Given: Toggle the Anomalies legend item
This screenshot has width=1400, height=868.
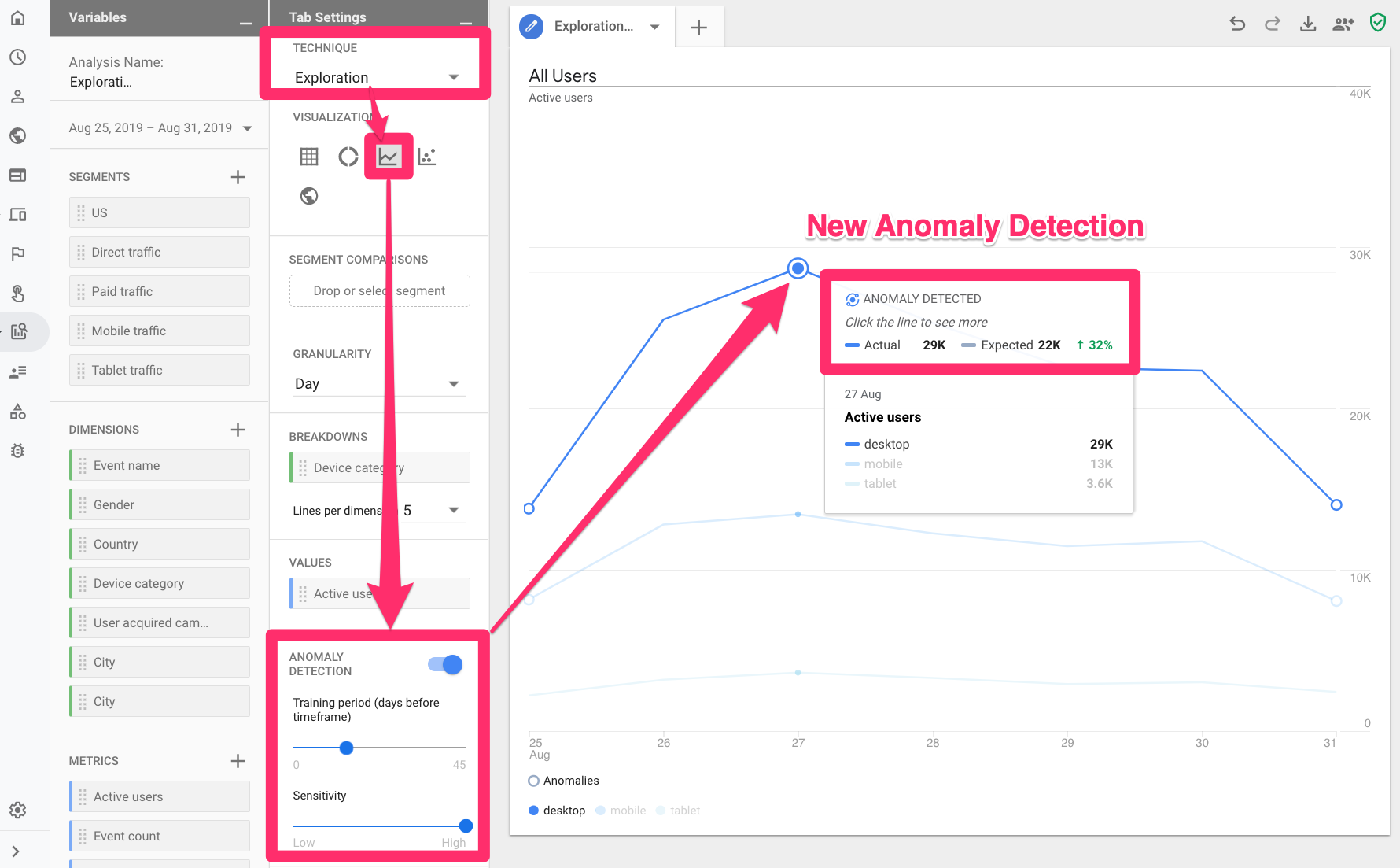Looking at the screenshot, I should click(533, 781).
